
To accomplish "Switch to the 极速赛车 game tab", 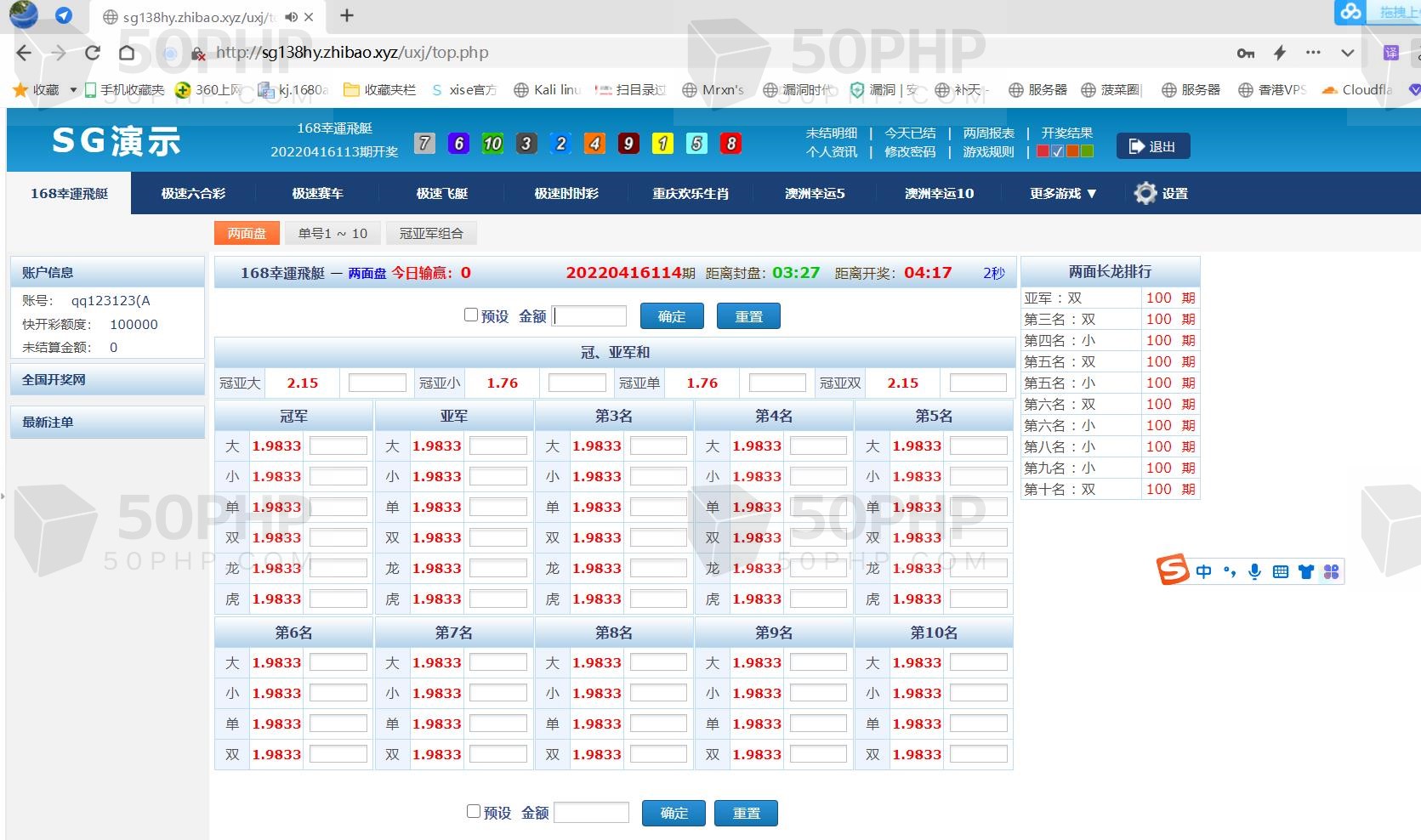I will coord(317,193).
